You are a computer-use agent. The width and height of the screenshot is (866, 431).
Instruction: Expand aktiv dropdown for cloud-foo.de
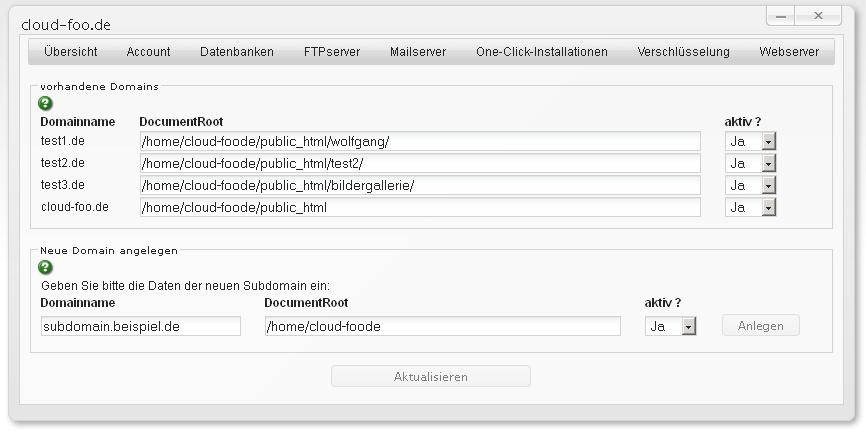point(751,208)
